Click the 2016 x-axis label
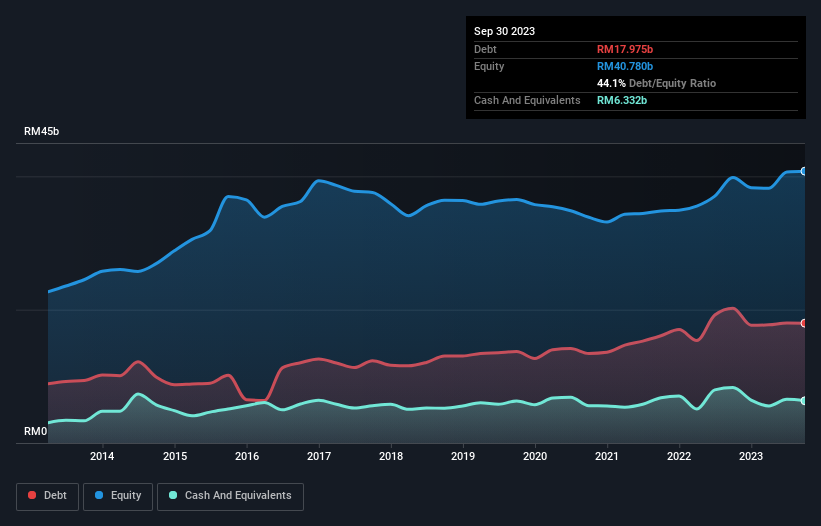This screenshot has width=821, height=526. [x=247, y=456]
